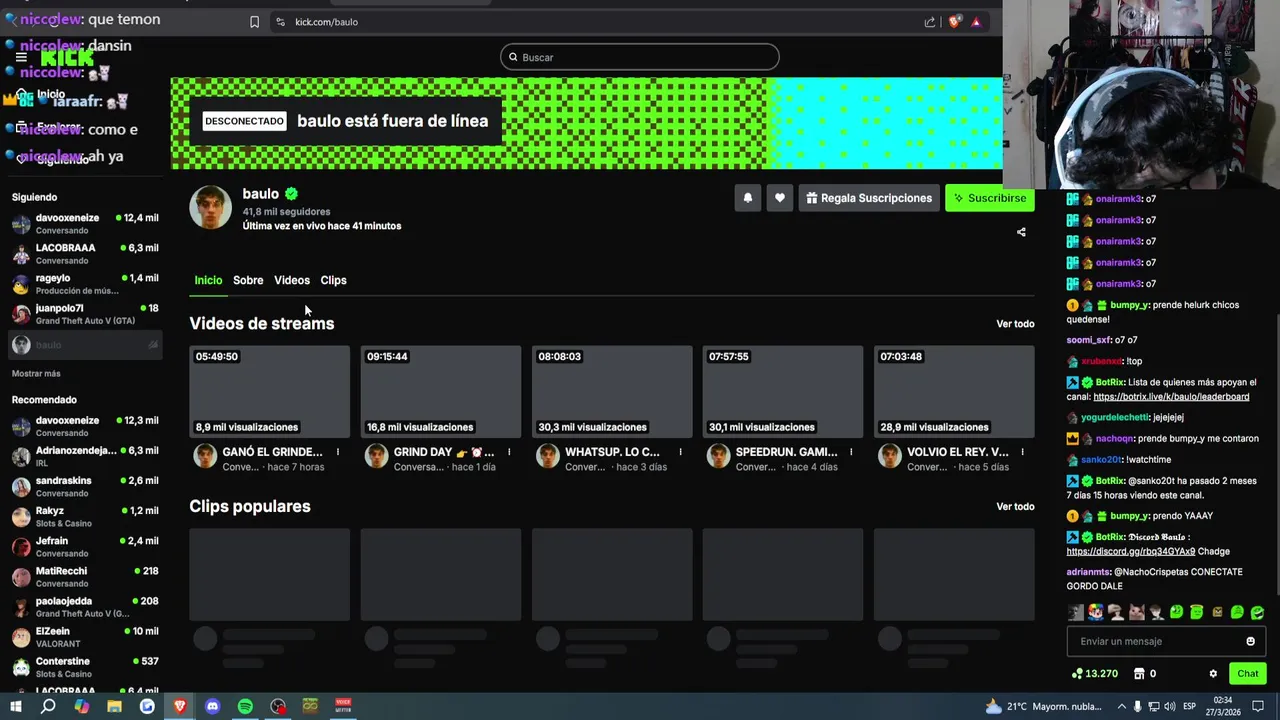Open options menu for WHATSUP. LO C... video

(680, 452)
